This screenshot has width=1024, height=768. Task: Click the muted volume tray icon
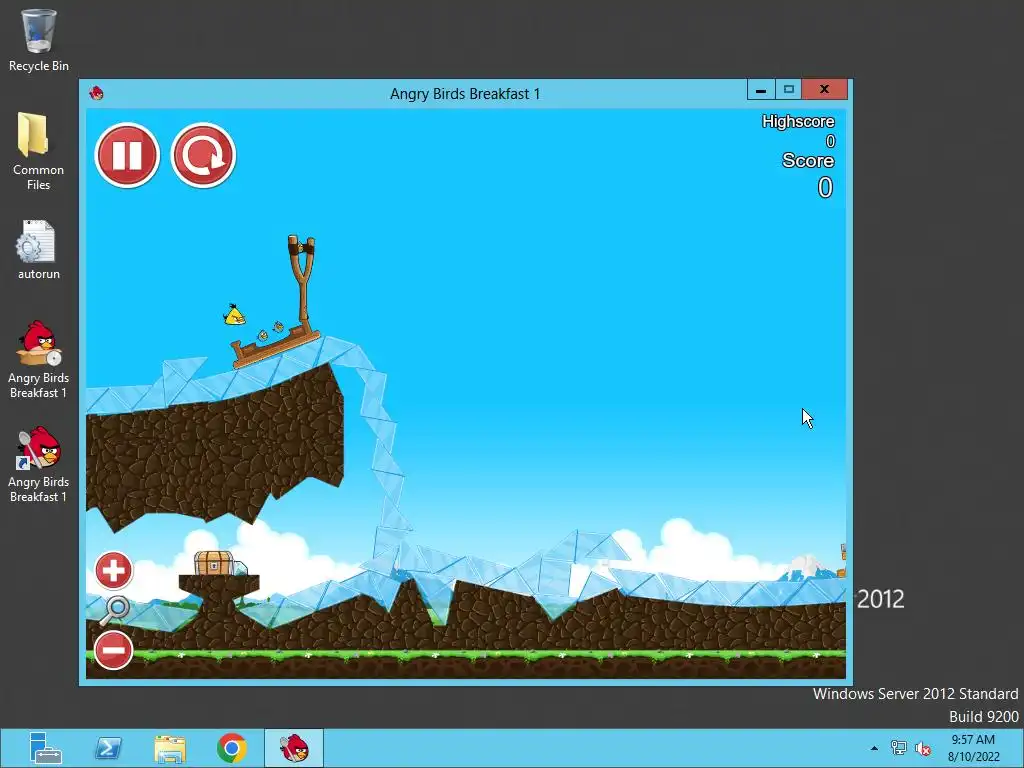coord(923,748)
